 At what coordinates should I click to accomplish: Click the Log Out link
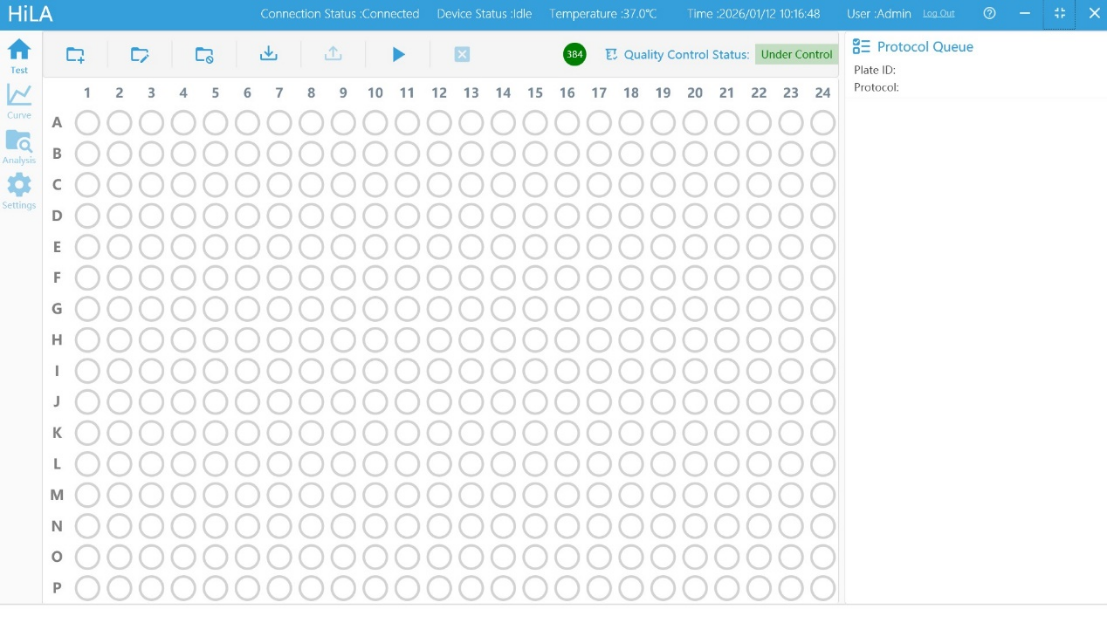click(938, 14)
